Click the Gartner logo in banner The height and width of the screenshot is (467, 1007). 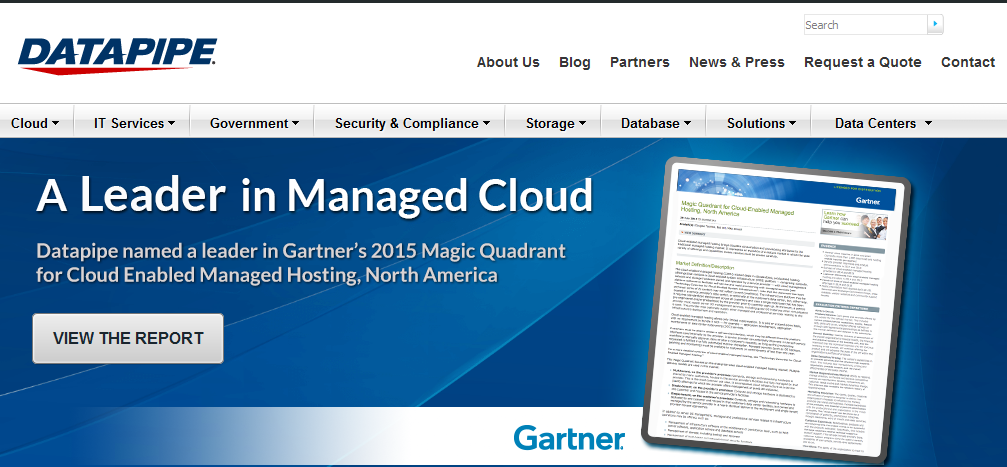pos(568,437)
